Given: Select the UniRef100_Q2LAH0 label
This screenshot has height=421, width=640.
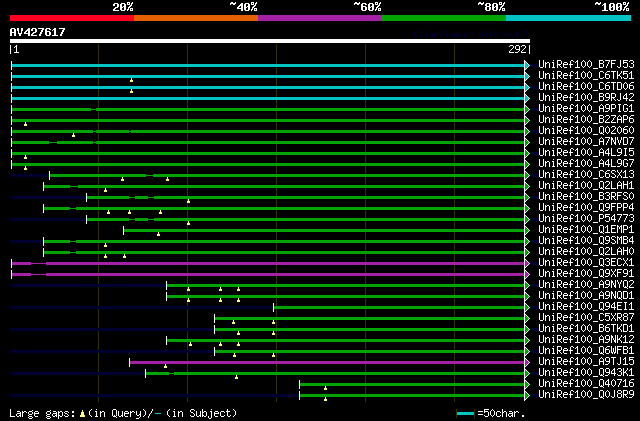Looking at the screenshot, I should 586,252.
